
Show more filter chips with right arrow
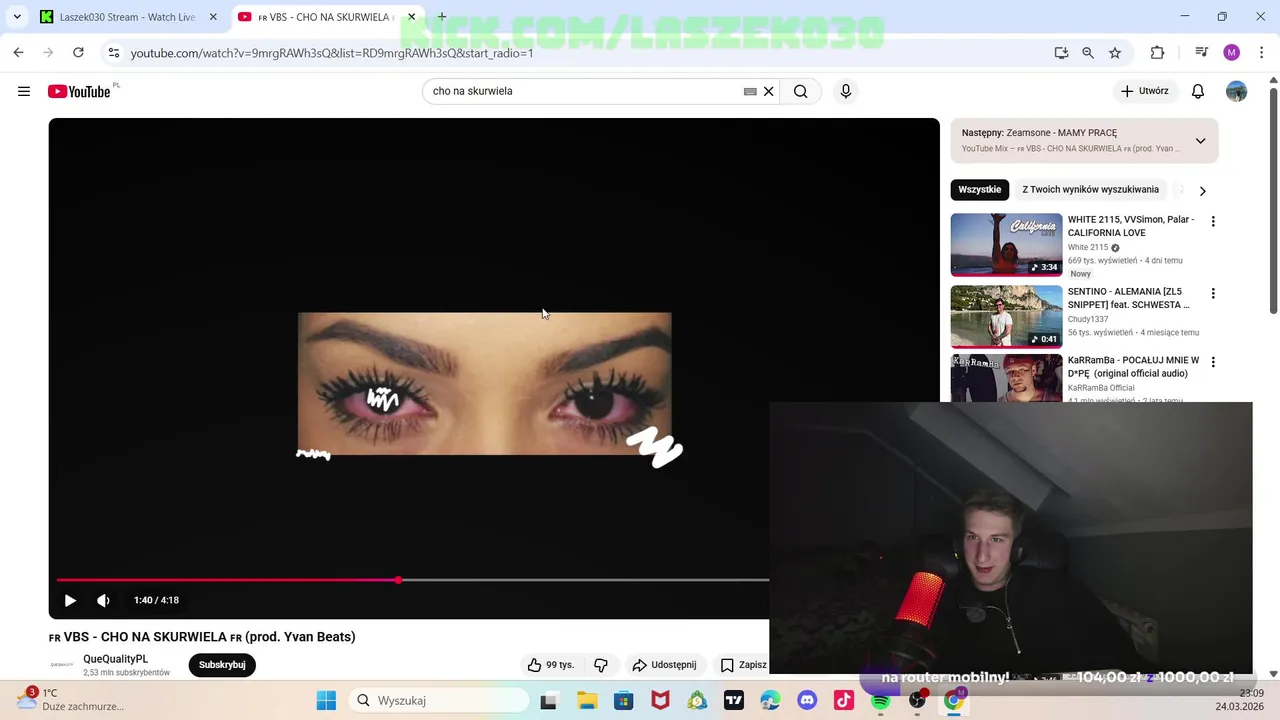point(1202,191)
